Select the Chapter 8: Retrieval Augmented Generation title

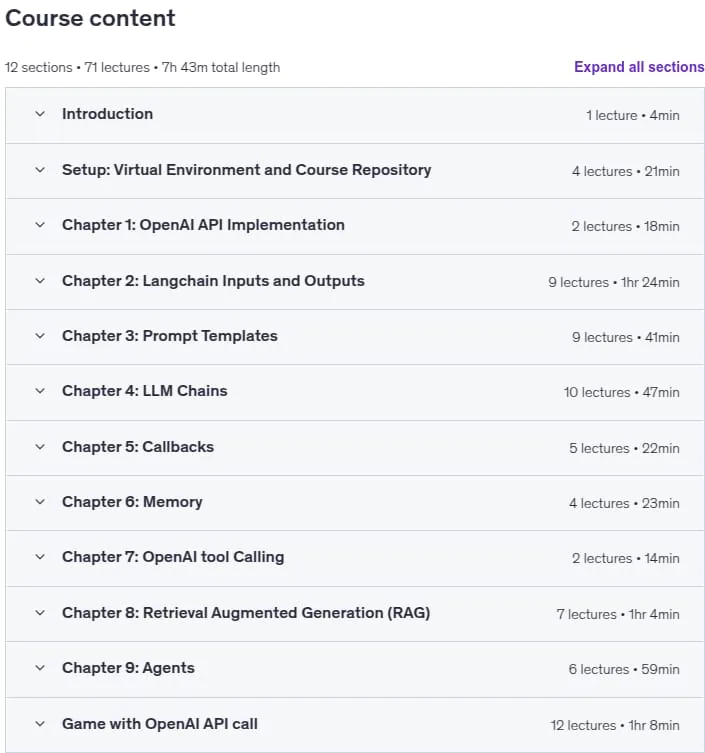(246, 613)
